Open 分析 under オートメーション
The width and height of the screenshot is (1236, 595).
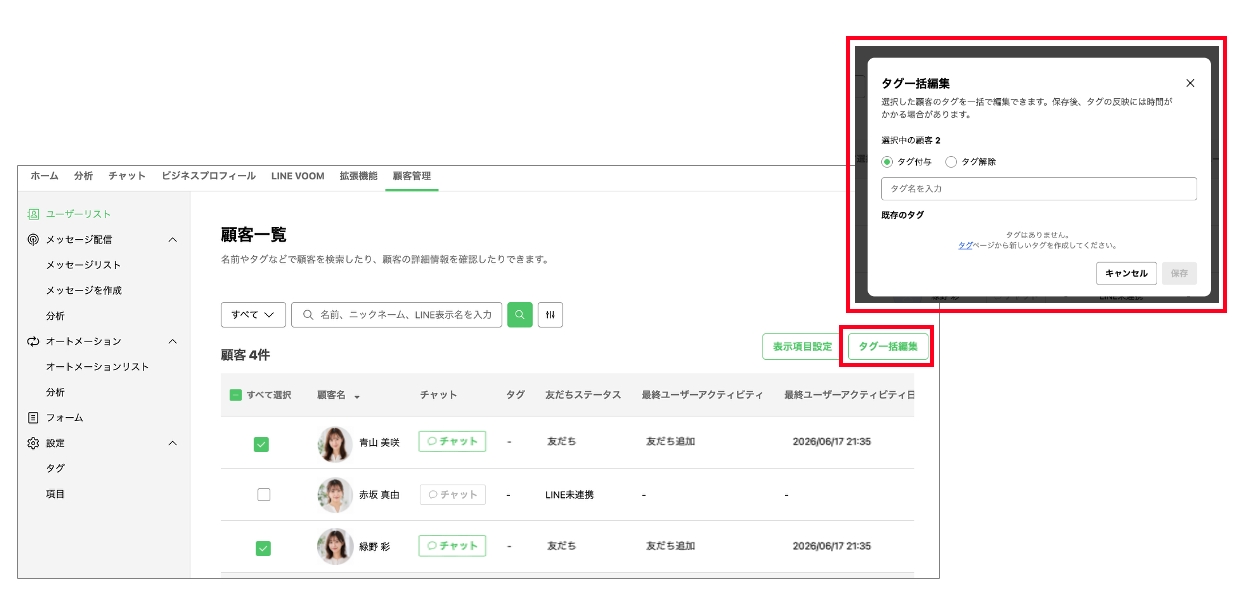(55, 392)
